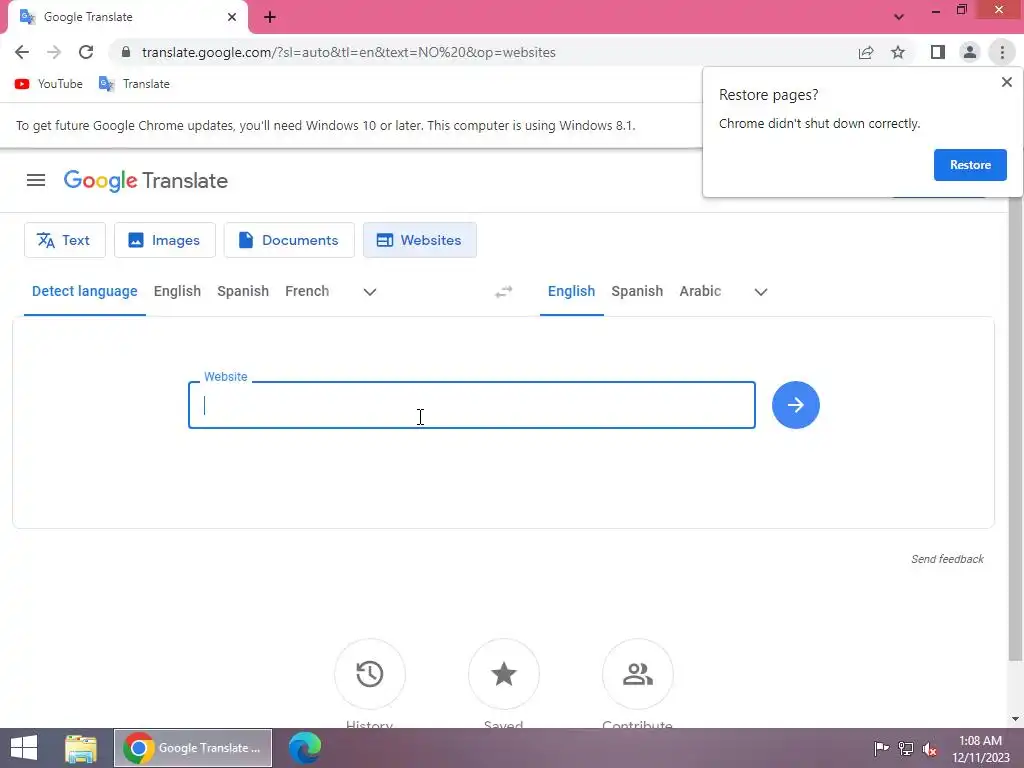Click the network tray icon
This screenshot has height=768, width=1024.
click(x=906, y=748)
